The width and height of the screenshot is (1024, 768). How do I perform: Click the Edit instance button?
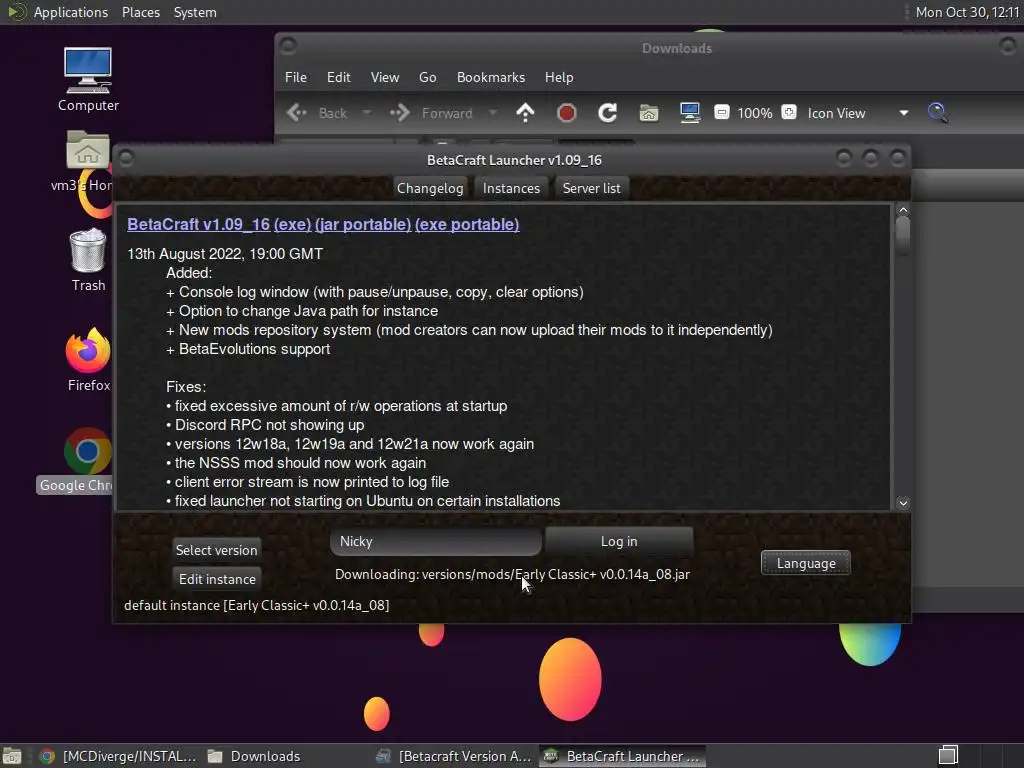217,579
